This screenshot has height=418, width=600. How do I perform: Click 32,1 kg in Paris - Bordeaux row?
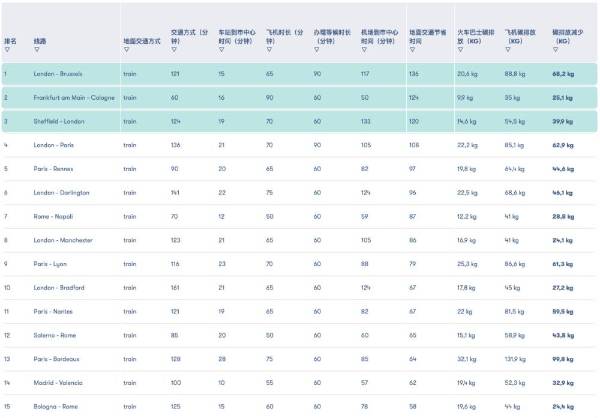coord(467,359)
